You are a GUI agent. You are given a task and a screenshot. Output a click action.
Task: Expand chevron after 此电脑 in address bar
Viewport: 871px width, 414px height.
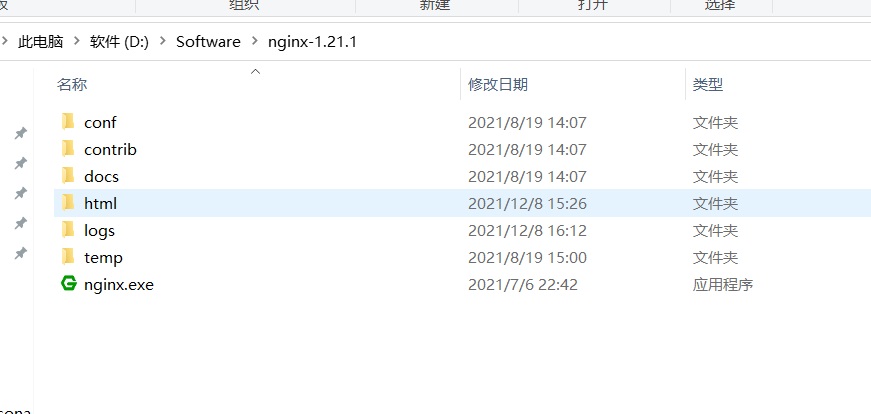click(77, 42)
